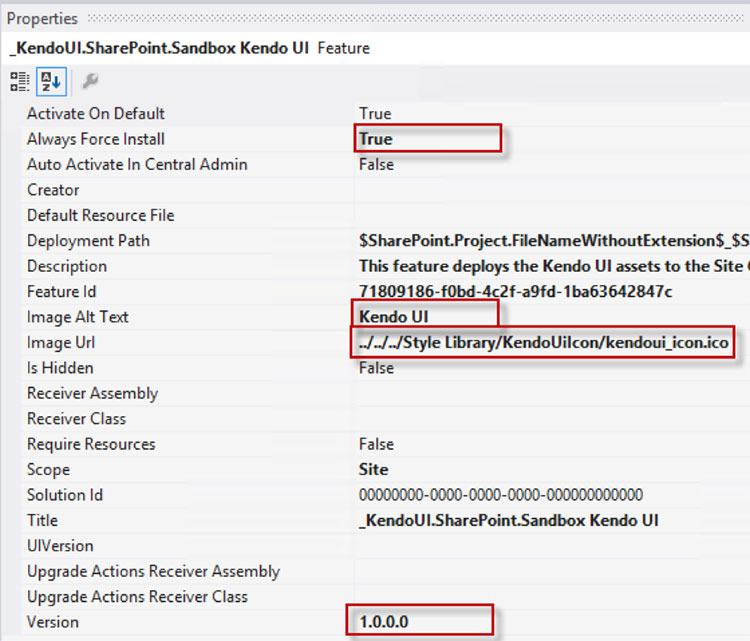
Task: Select the Deployment Path property label
Action: pyautogui.click(x=88, y=241)
